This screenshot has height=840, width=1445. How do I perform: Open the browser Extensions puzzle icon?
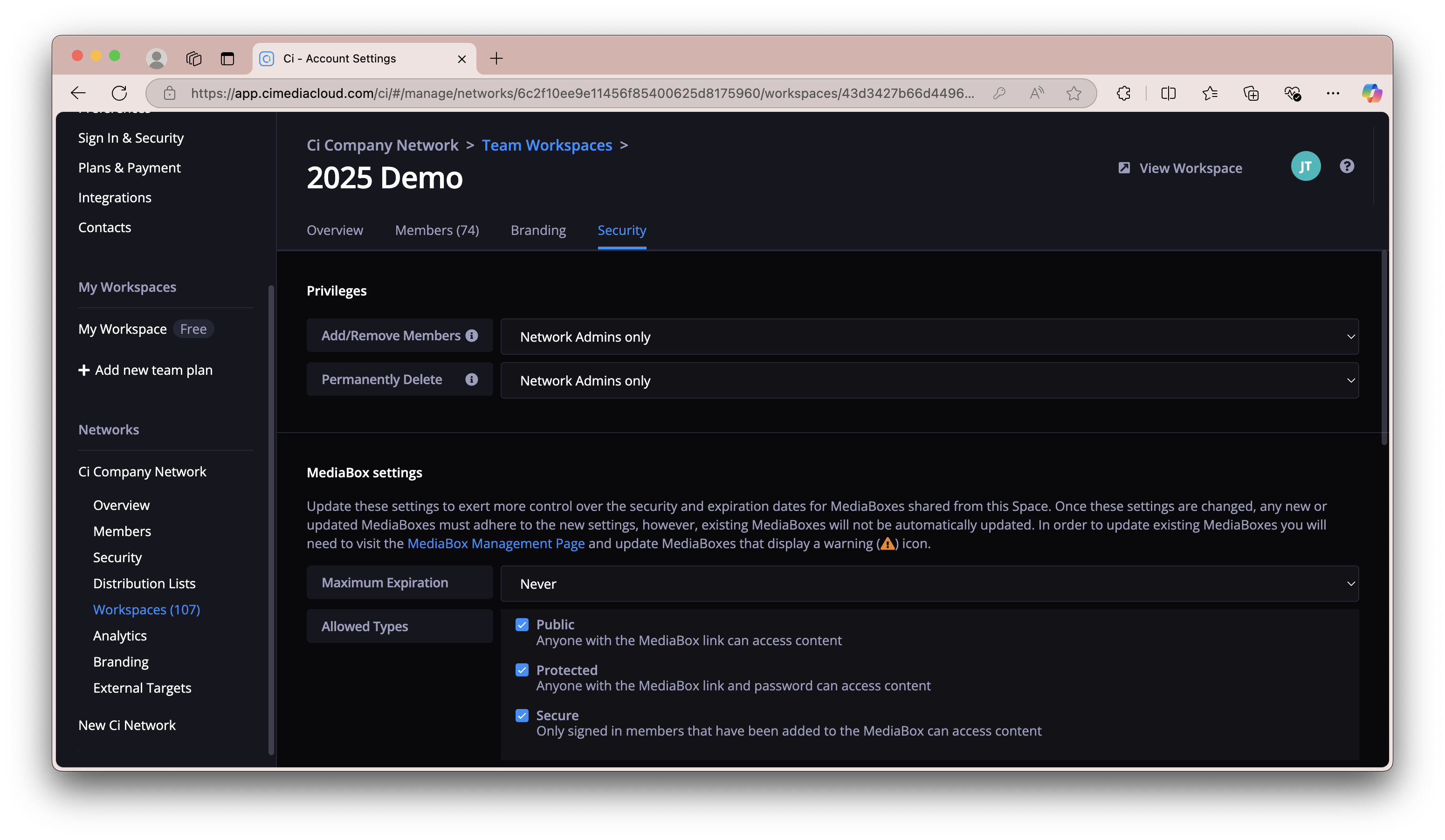[x=1124, y=93]
